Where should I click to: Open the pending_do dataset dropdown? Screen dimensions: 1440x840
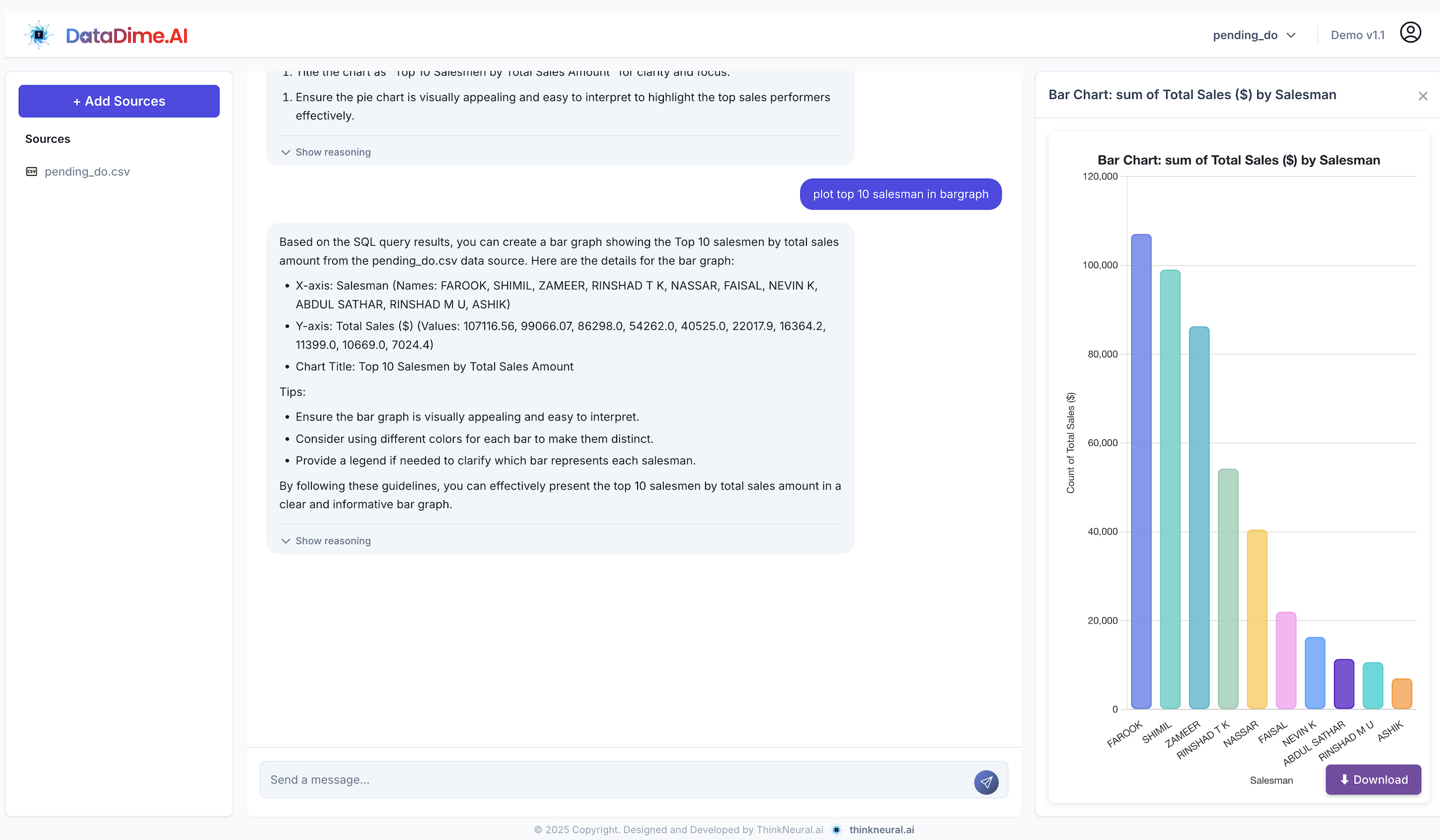click(1254, 35)
